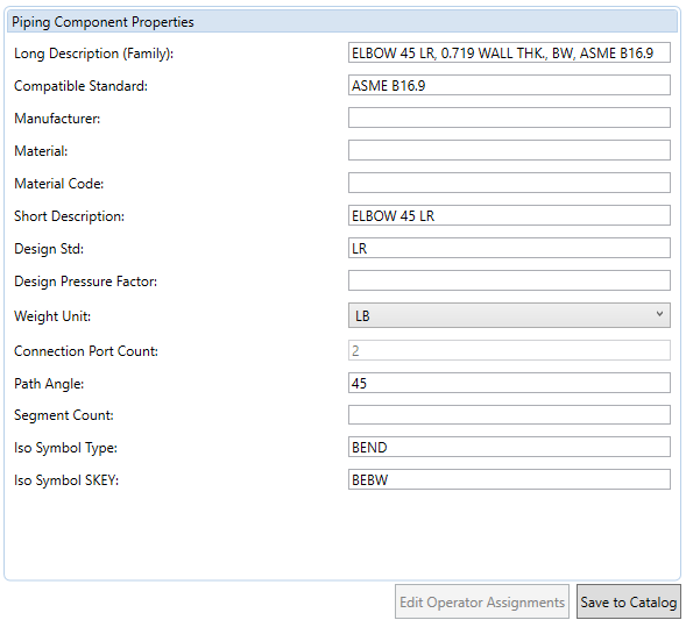Click the Piping Component Properties header
The width and height of the screenshot is (686, 620).
click(342, 21)
